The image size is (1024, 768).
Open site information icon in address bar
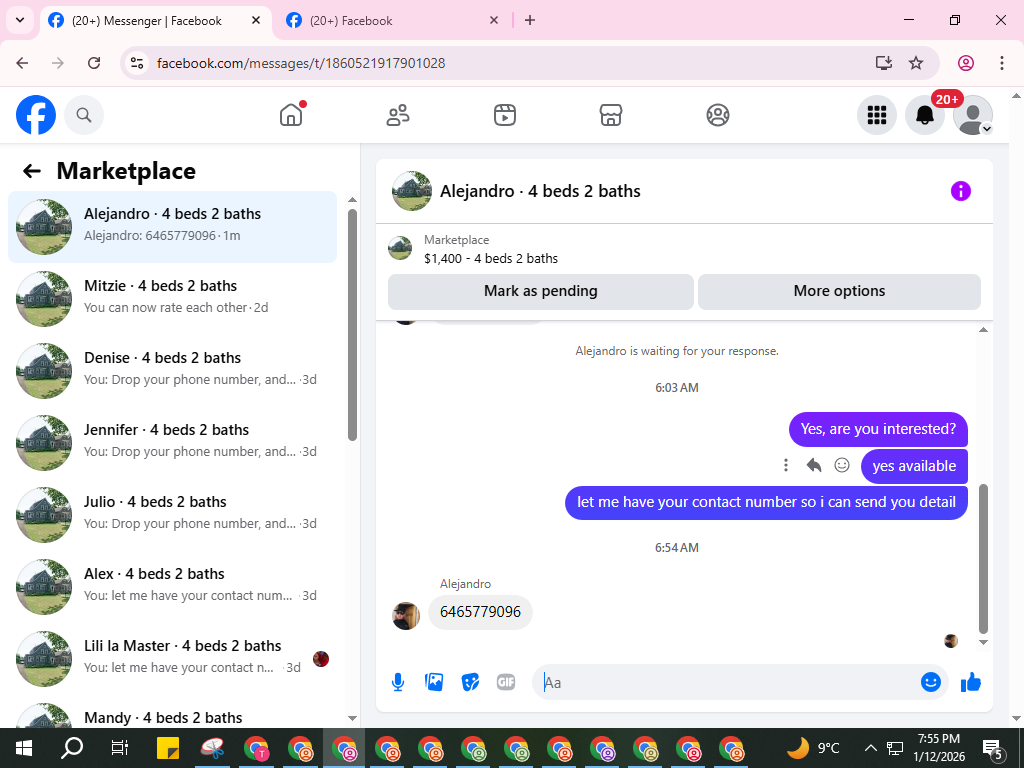pyautogui.click(x=136, y=63)
